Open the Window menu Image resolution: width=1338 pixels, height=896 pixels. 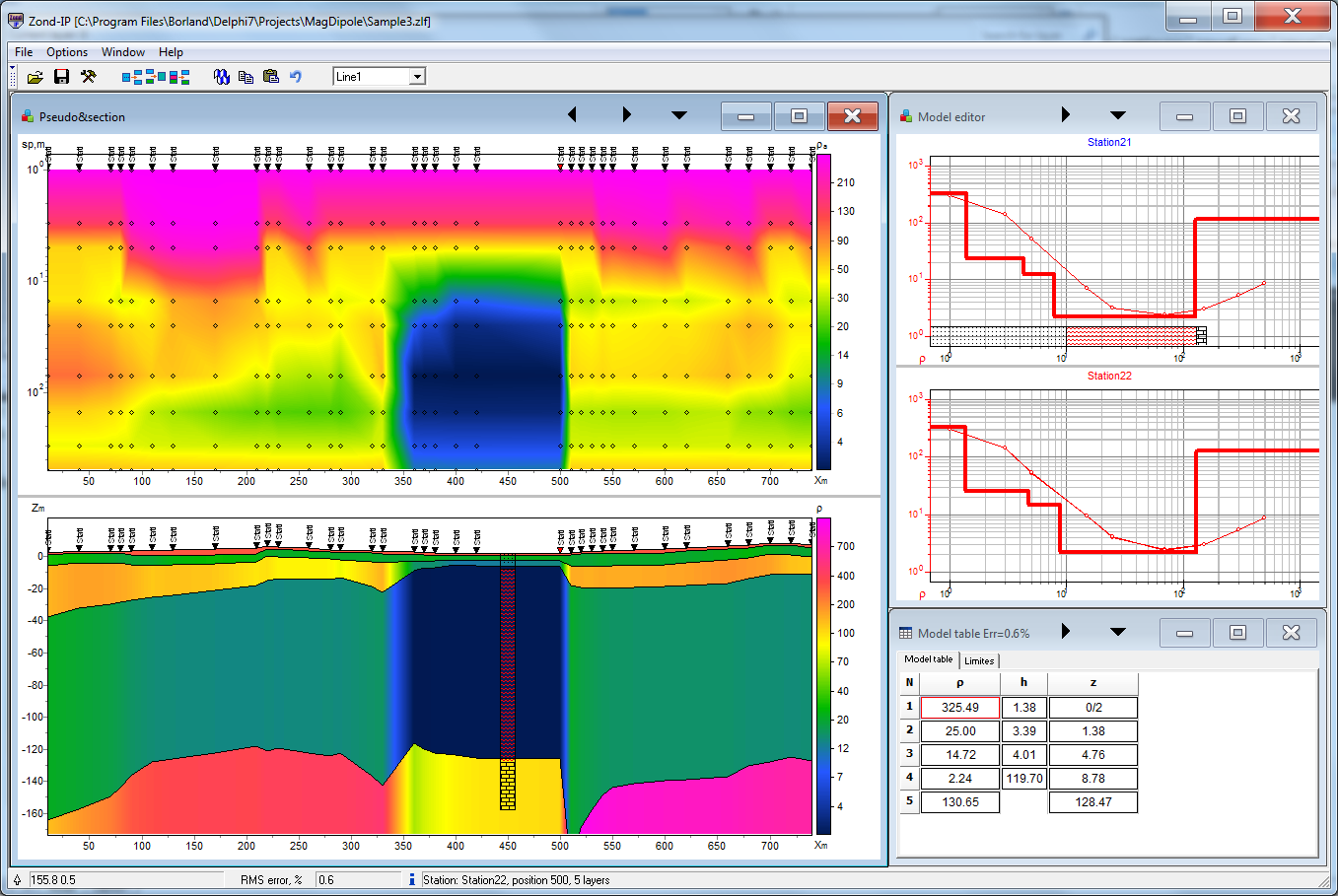[122, 52]
